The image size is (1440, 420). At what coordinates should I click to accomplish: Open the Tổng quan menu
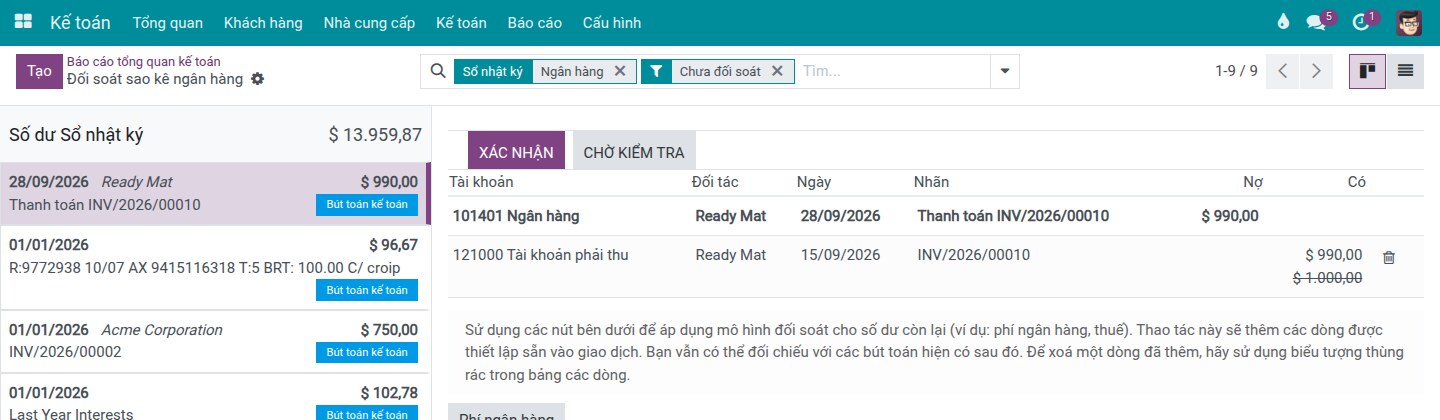pos(168,22)
